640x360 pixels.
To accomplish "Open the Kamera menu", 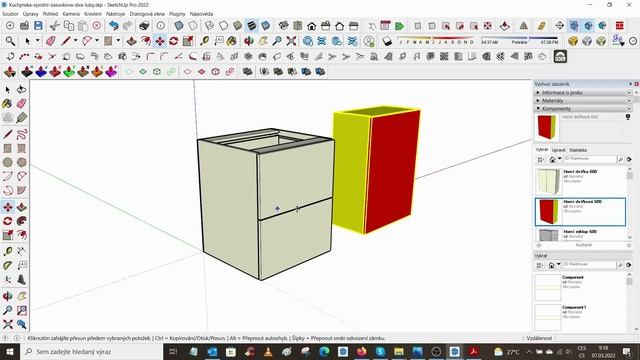I will coord(71,14).
